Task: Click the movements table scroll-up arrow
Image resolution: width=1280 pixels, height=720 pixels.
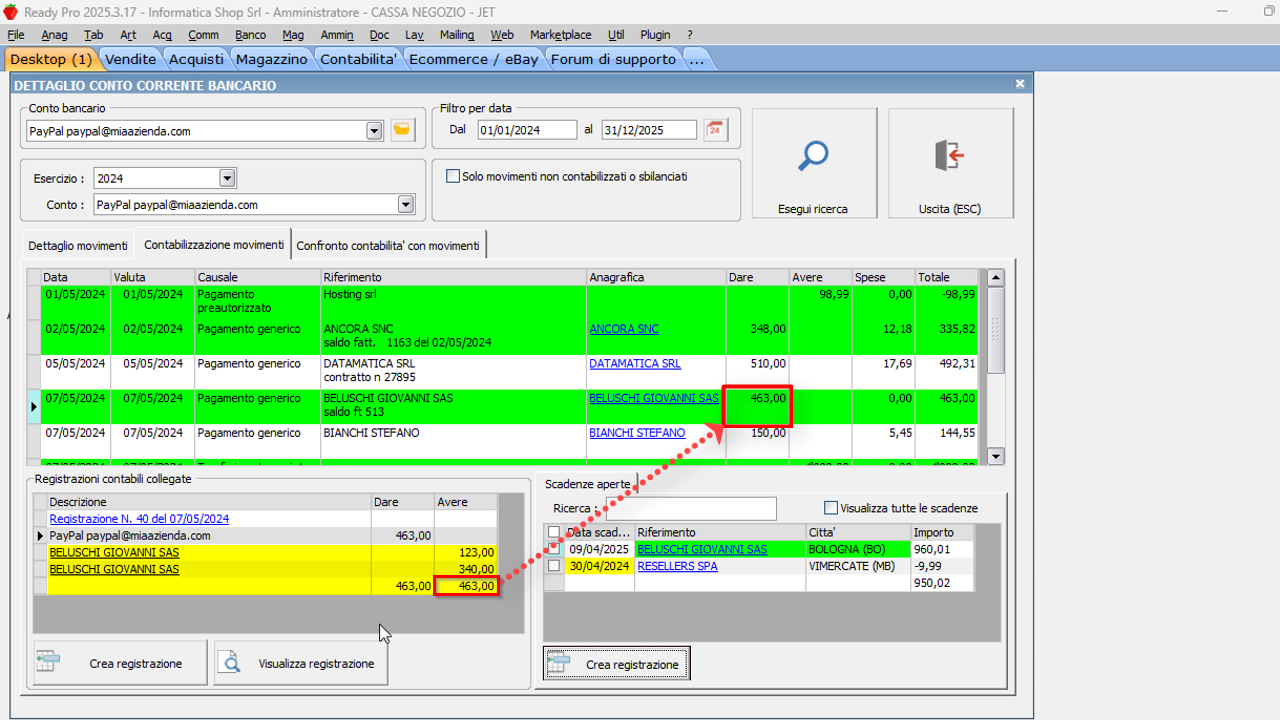Action: coord(995,277)
